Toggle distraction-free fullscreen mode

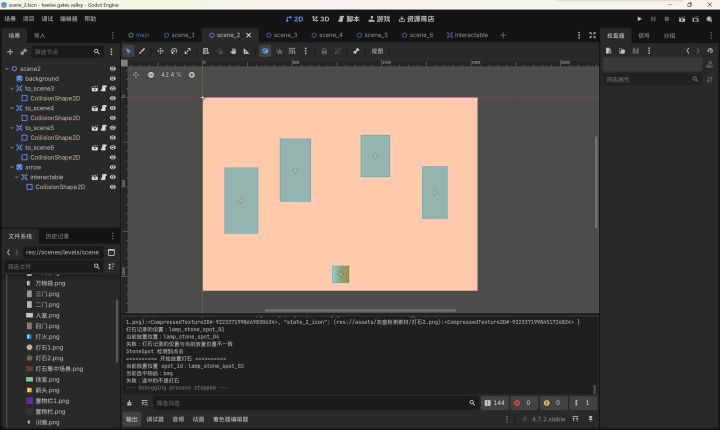tap(592, 35)
